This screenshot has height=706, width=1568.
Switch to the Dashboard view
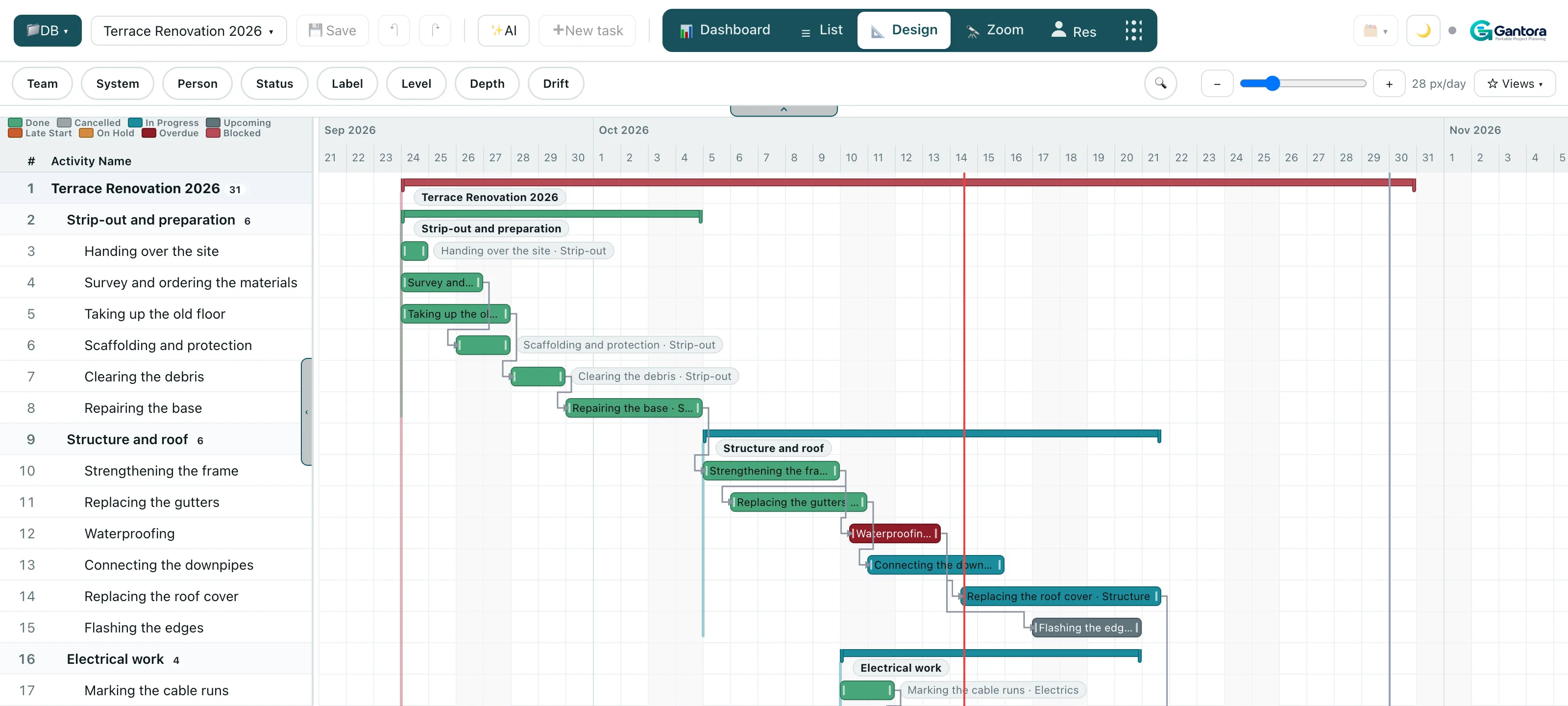[x=725, y=30]
